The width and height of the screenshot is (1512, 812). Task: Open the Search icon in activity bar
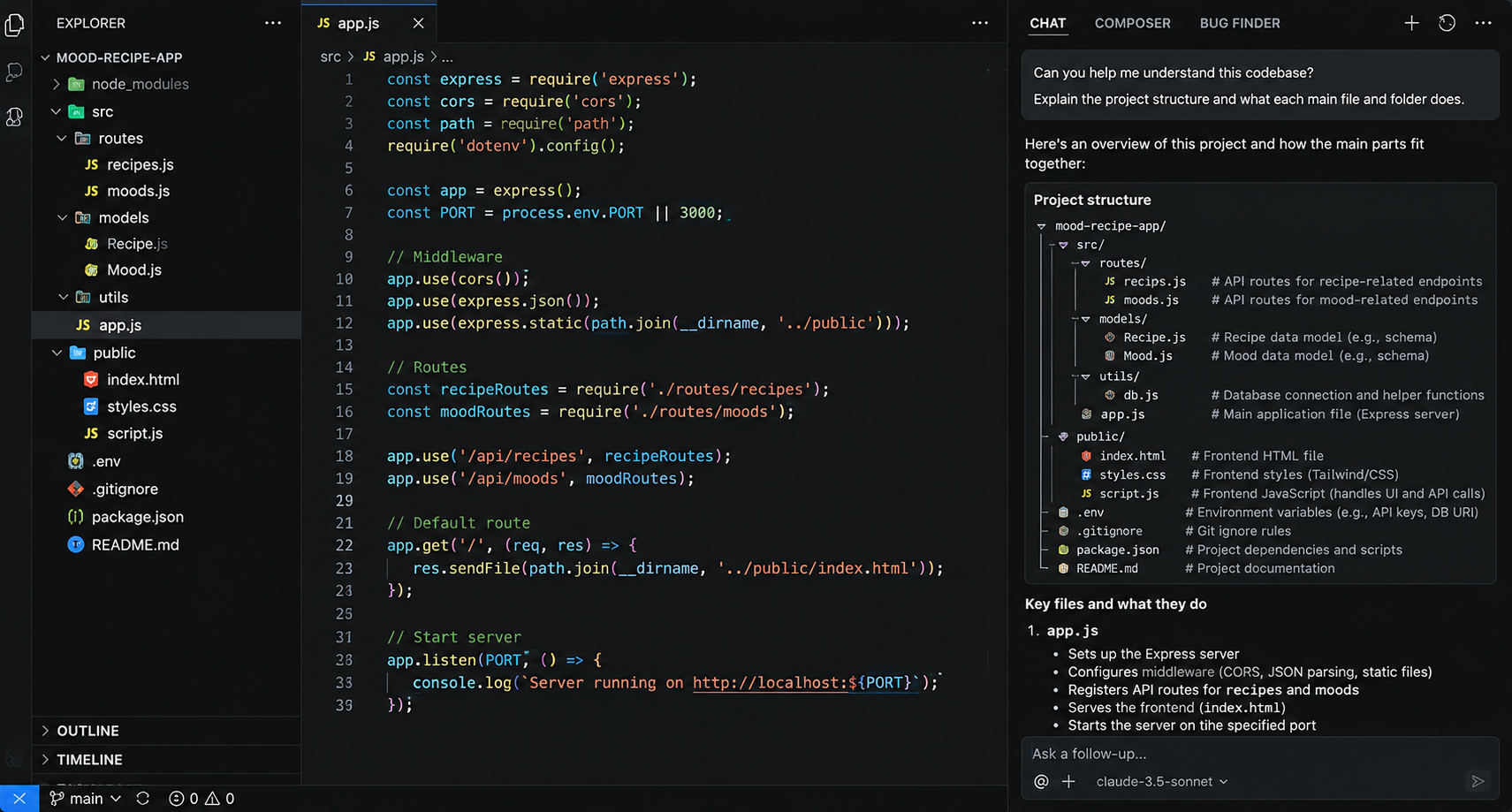14,72
